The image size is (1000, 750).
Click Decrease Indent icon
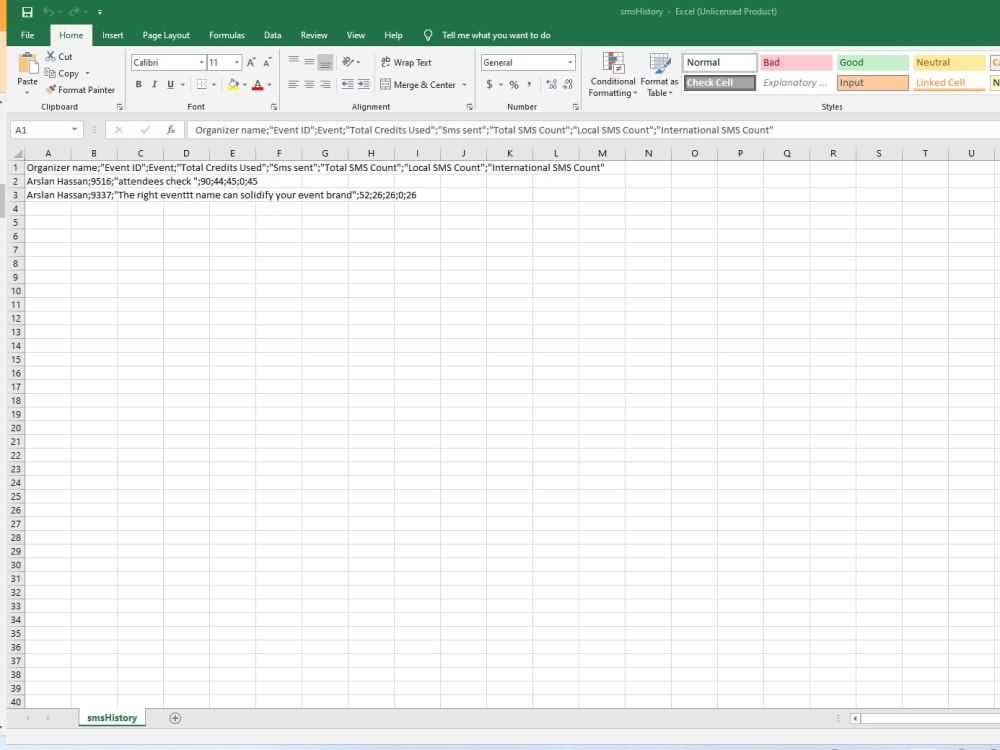pos(348,84)
